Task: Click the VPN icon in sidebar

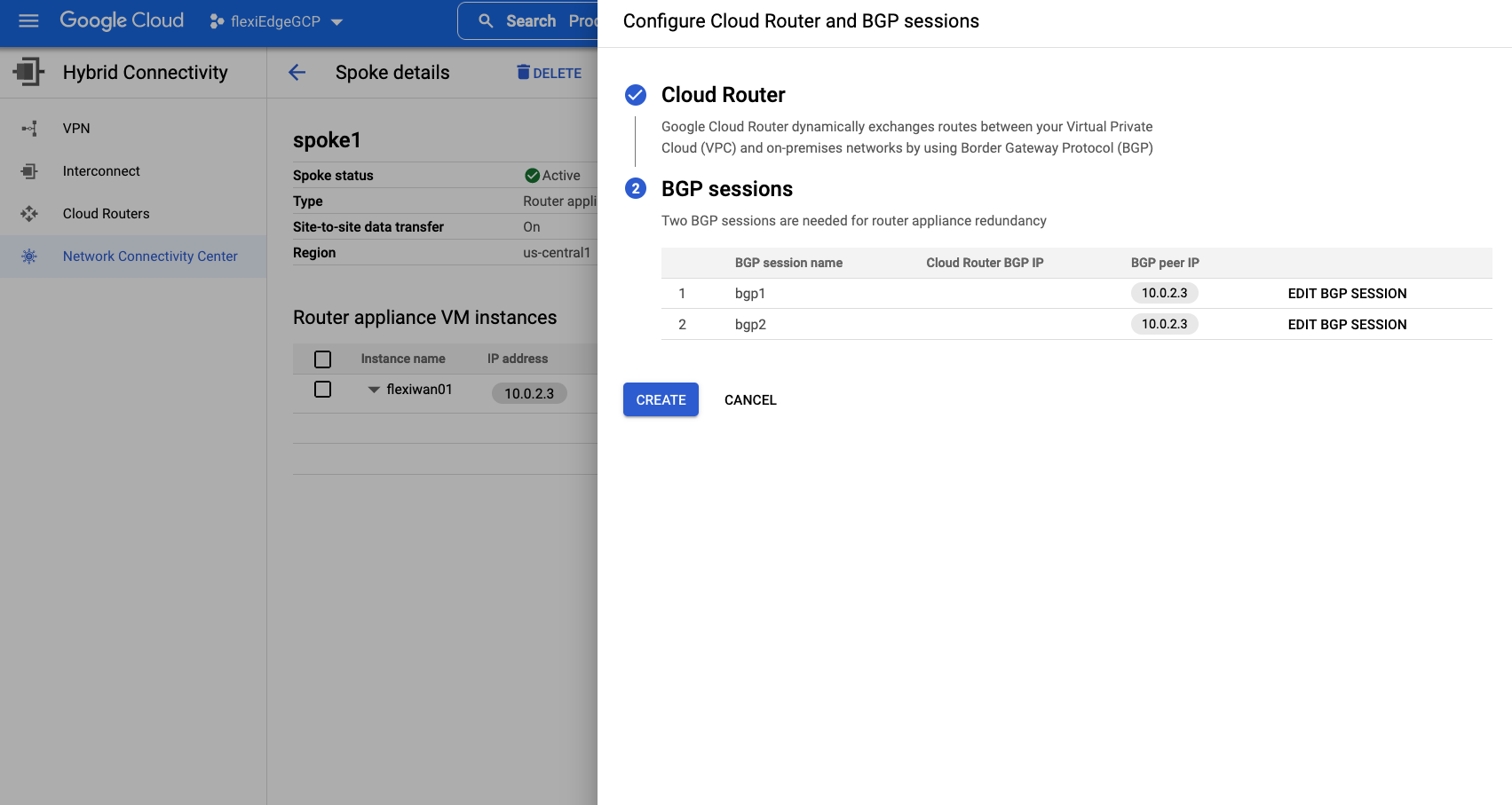Action: [x=29, y=129]
